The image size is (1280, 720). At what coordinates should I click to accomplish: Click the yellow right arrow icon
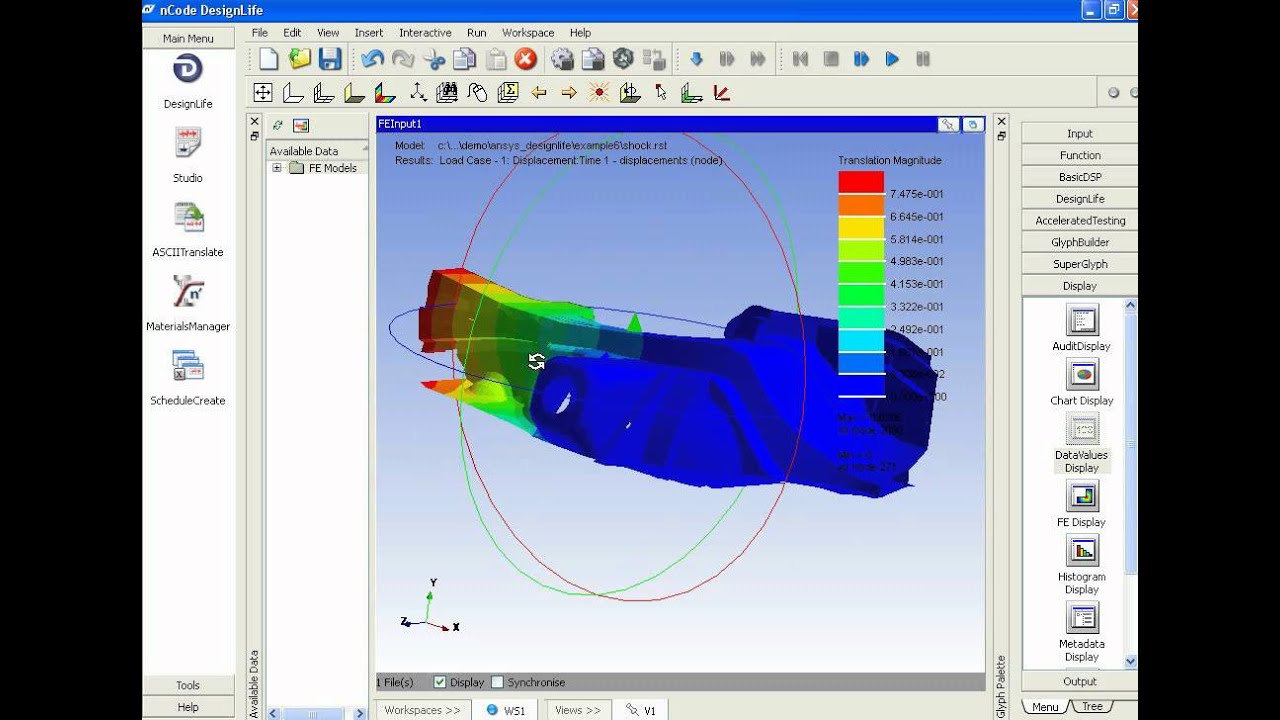pyautogui.click(x=569, y=93)
